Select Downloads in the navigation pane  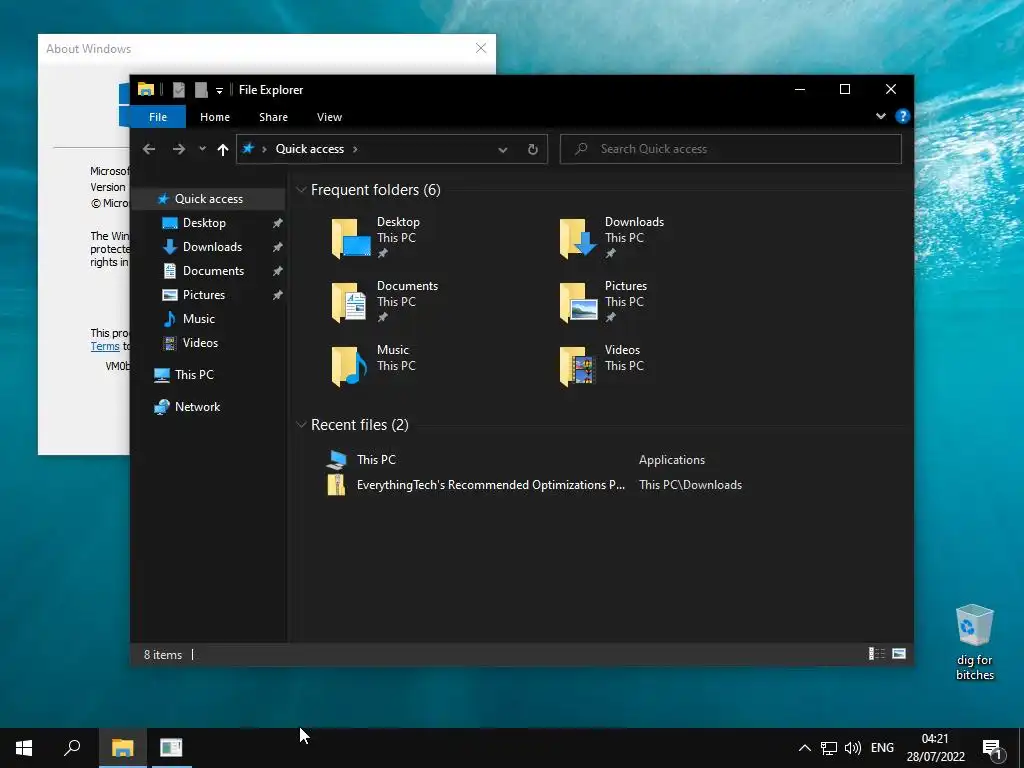point(212,247)
